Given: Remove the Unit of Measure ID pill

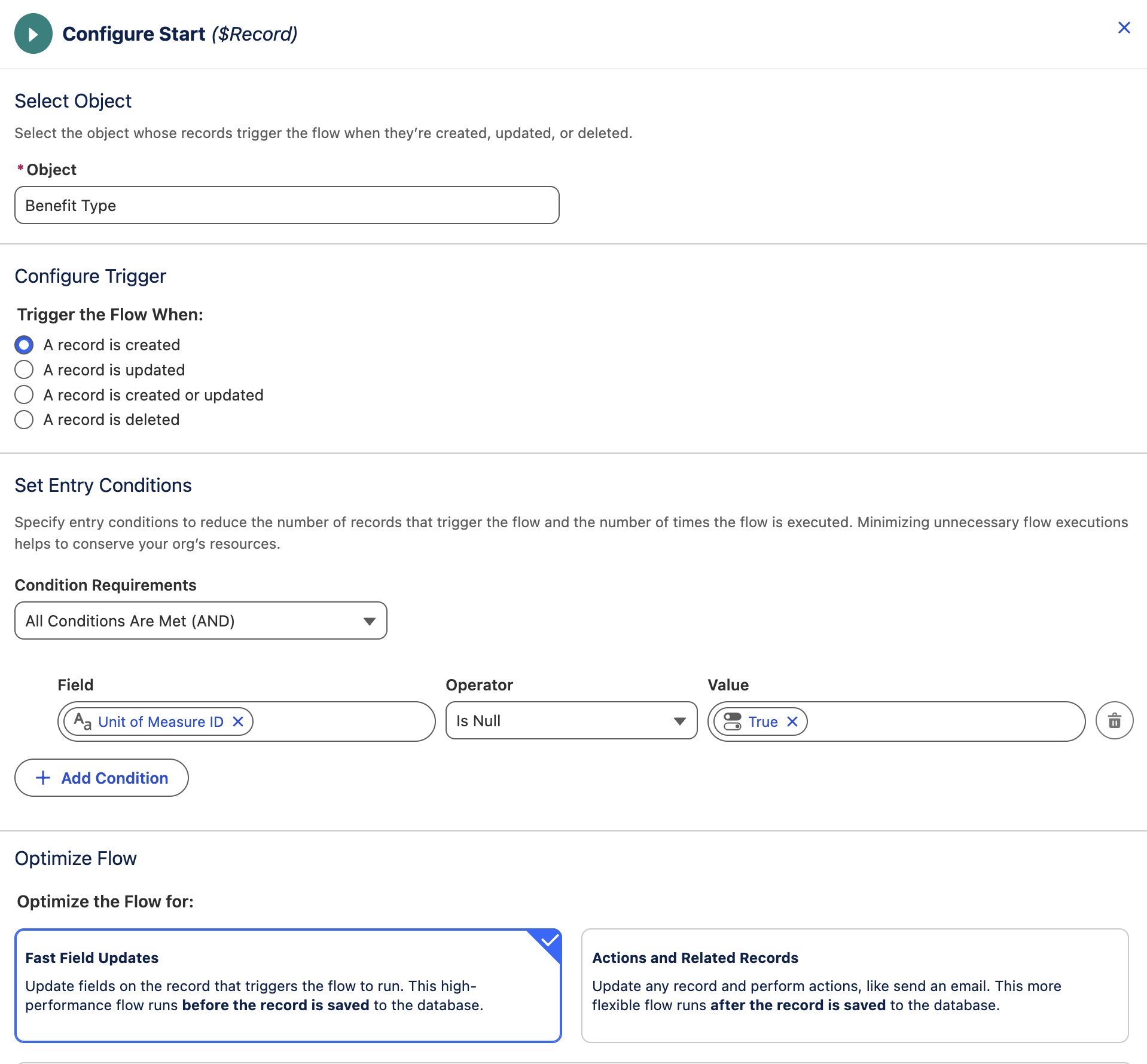Looking at the screenshot, I should tap(238, 721).
